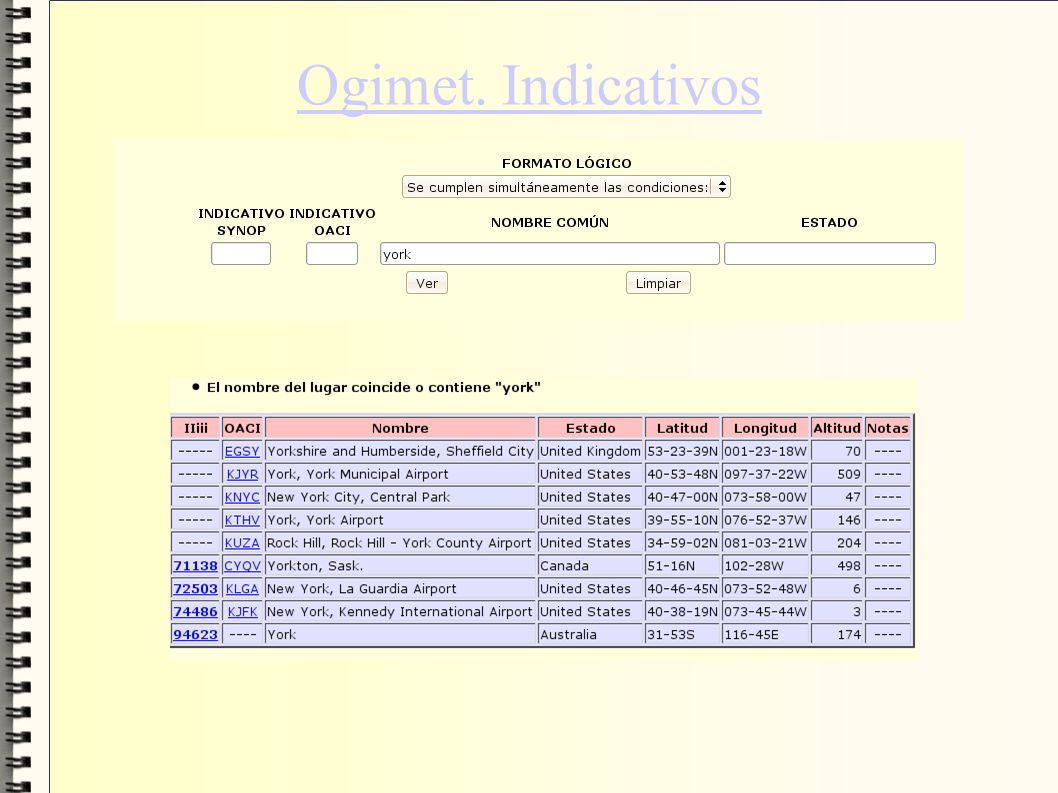Focus the Estado input field
This screenshot has width=1058, height=793.
830,254
